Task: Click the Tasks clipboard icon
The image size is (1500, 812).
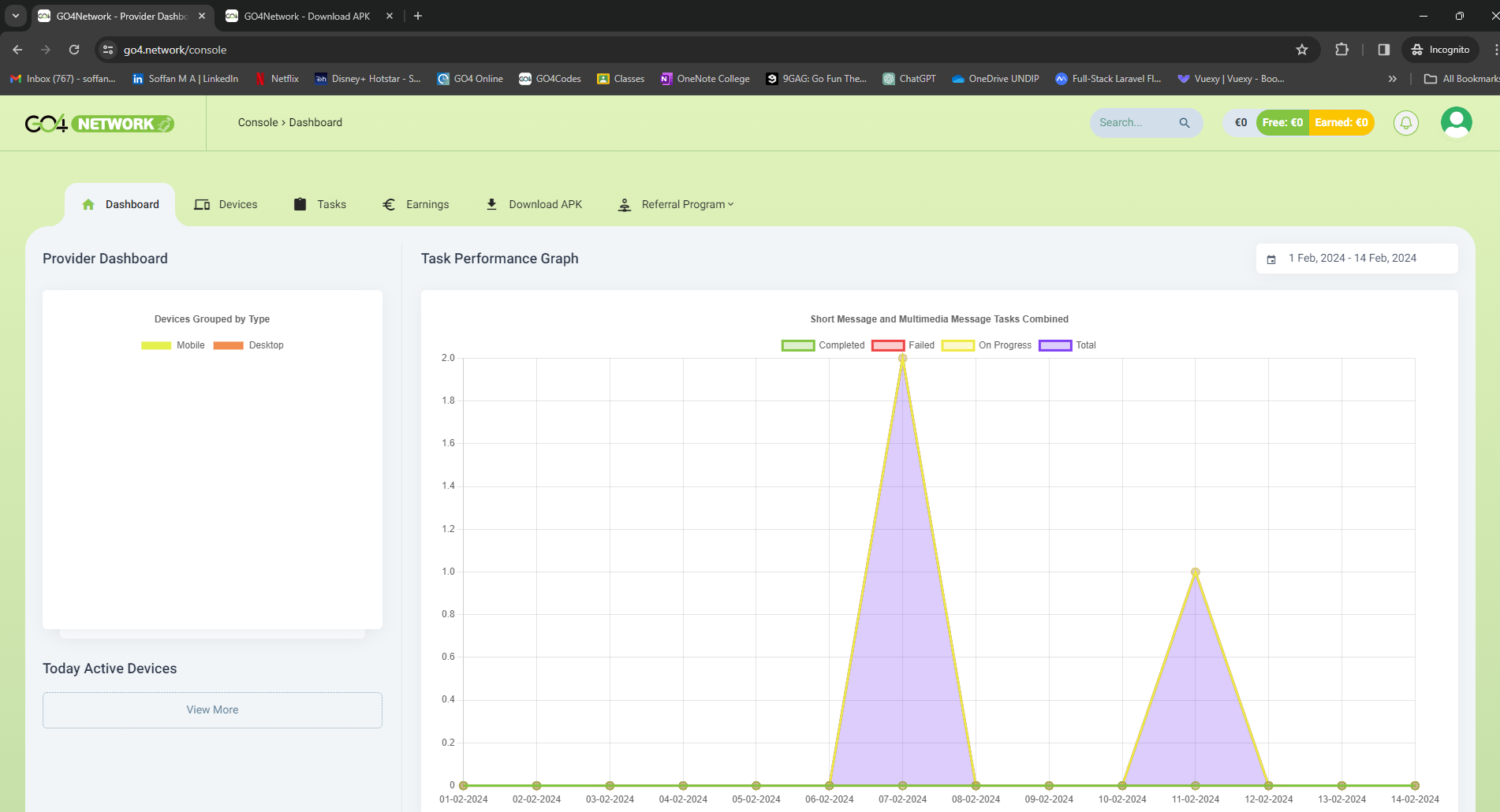Action: tap(300, 204)
